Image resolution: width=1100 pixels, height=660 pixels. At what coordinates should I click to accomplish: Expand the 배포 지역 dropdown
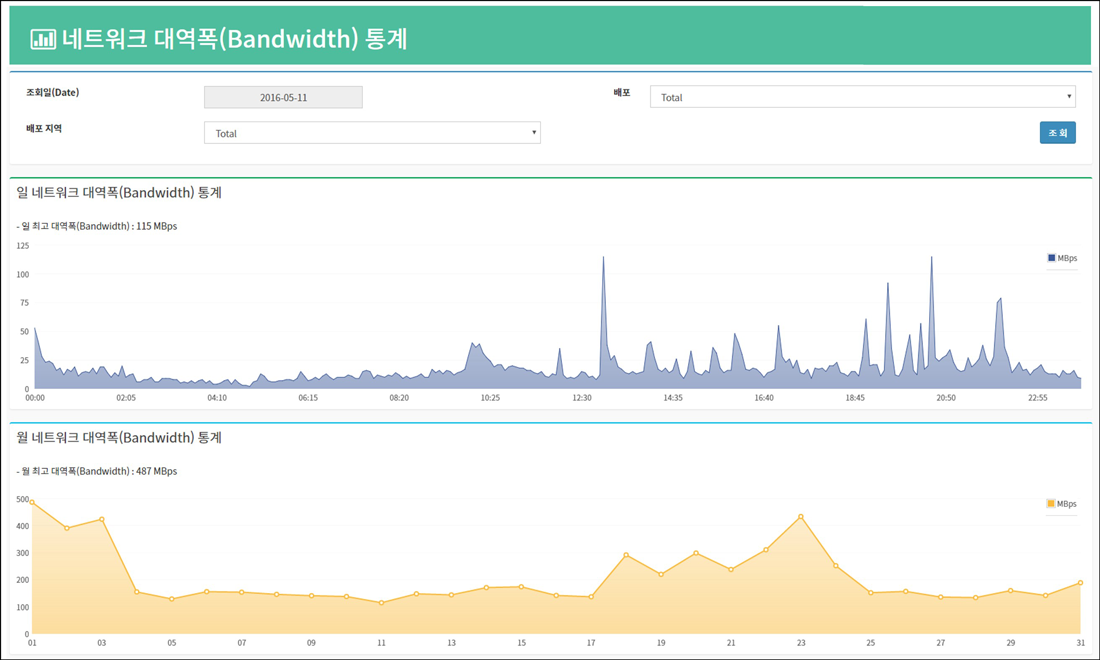click(372, 133)
